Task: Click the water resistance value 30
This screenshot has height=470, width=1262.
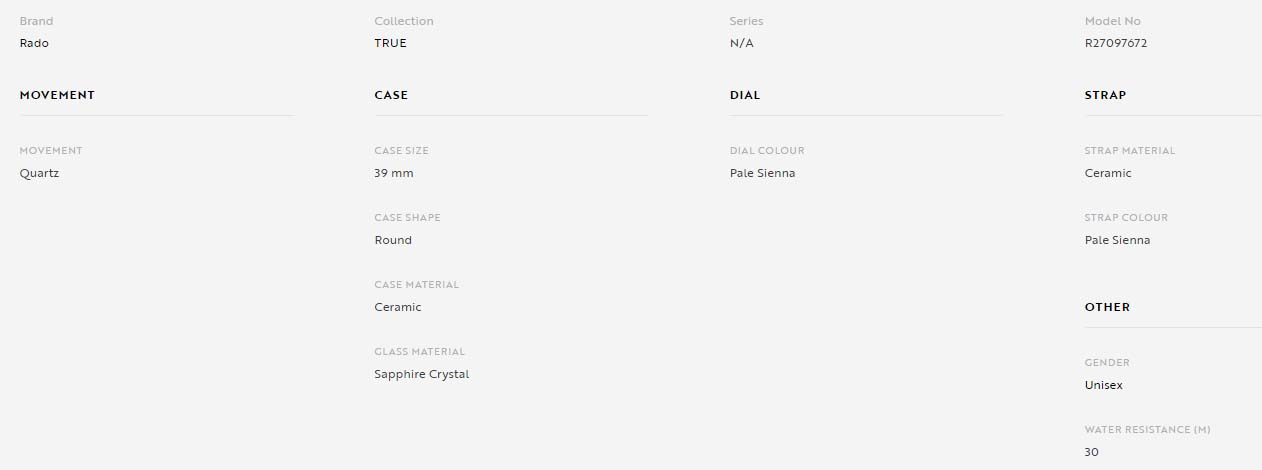Action: [1092, 452]
